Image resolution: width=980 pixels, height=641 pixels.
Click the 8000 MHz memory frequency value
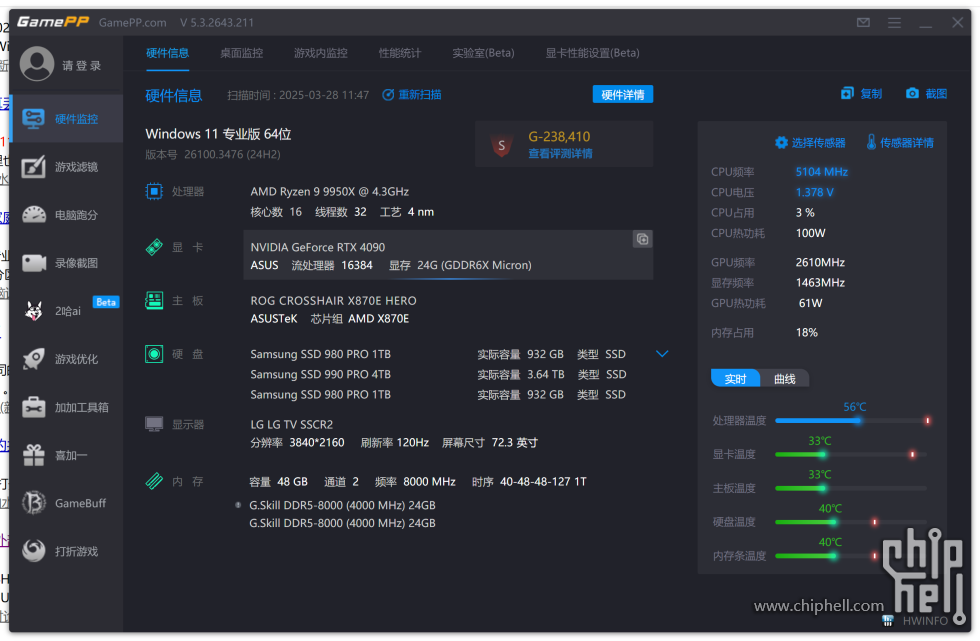click(429, 482)
